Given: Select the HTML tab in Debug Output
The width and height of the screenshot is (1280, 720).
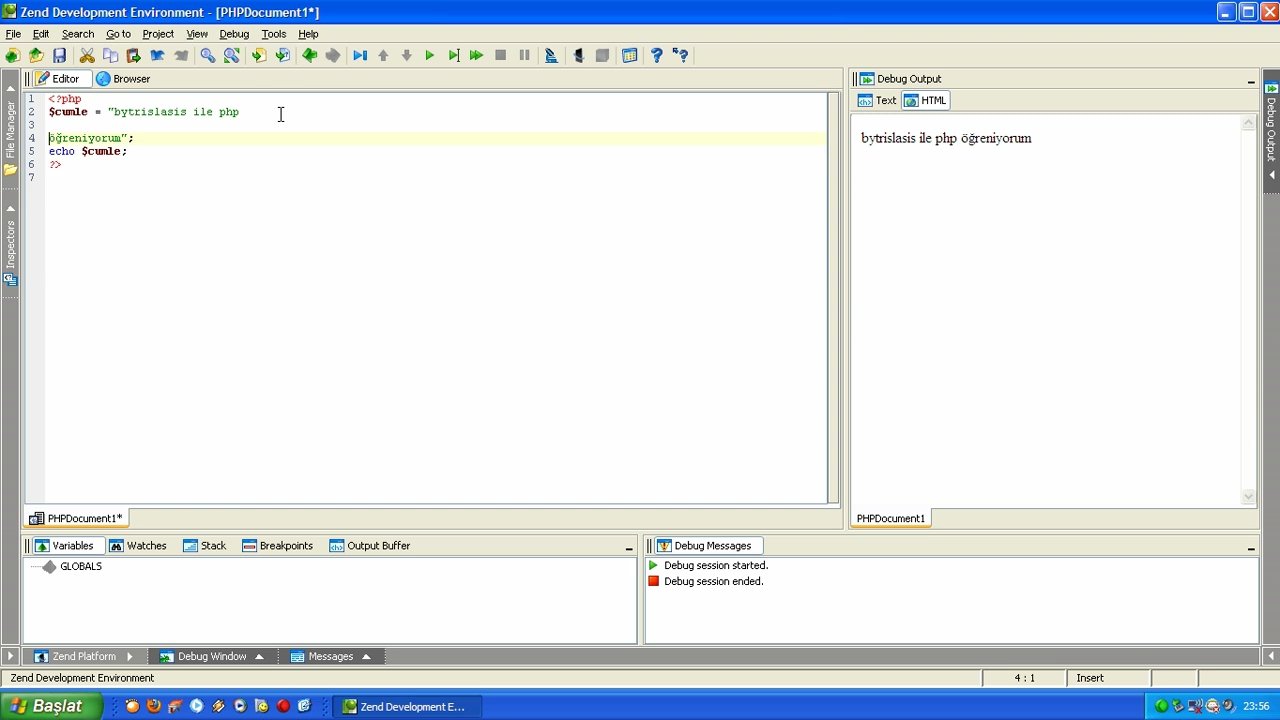Looking at the screenshot, I should tap(925, 100).
